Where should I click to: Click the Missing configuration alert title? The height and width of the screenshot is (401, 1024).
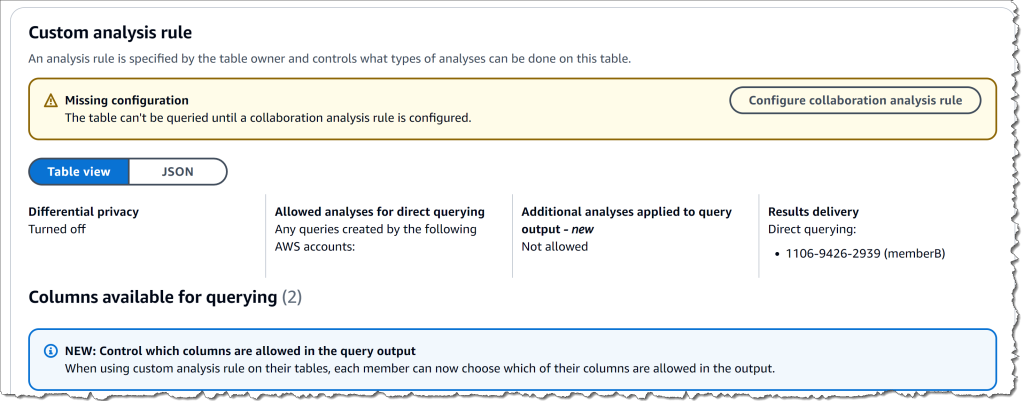pos(126,100)
